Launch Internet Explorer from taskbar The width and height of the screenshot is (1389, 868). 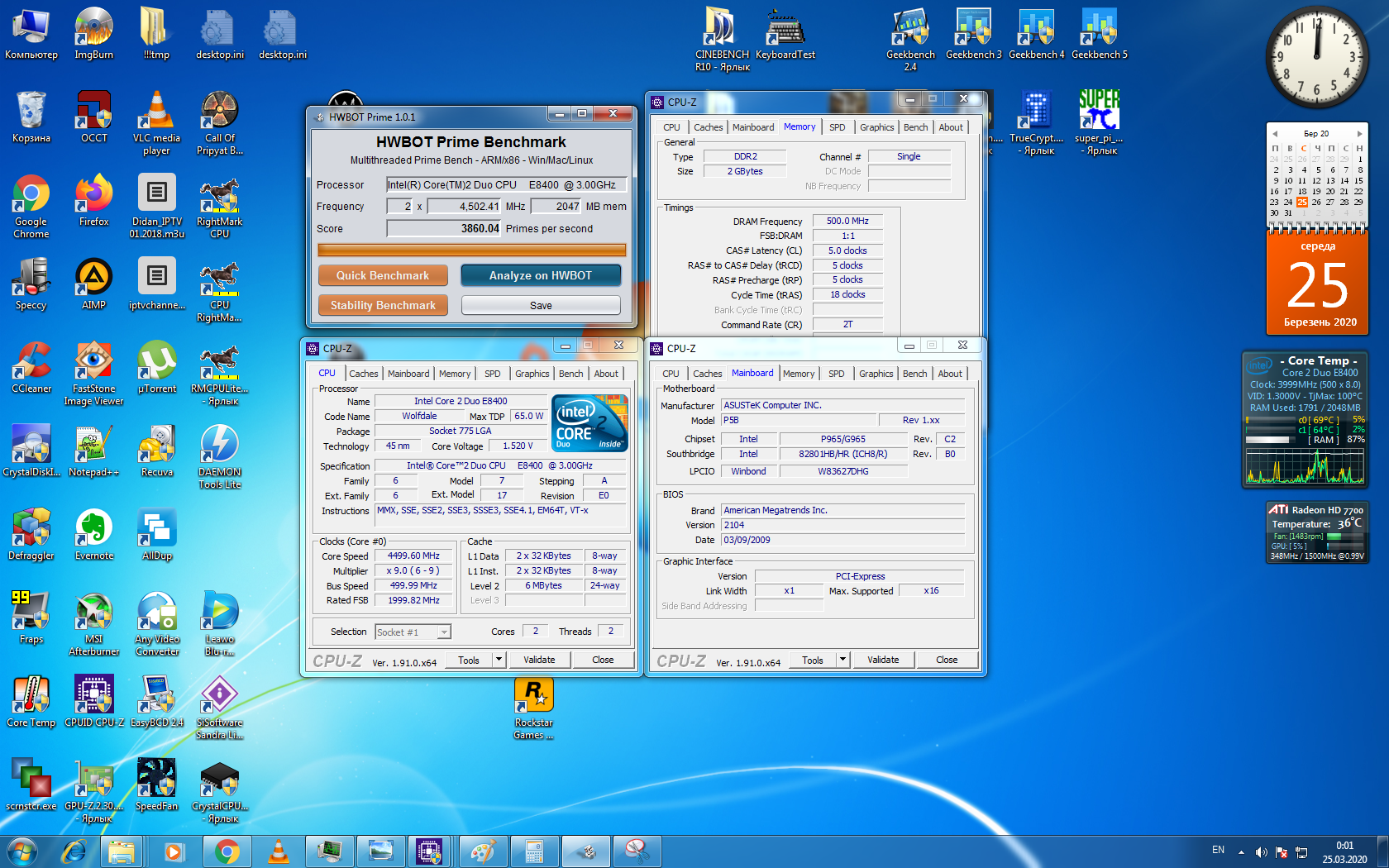click(74, 851)
